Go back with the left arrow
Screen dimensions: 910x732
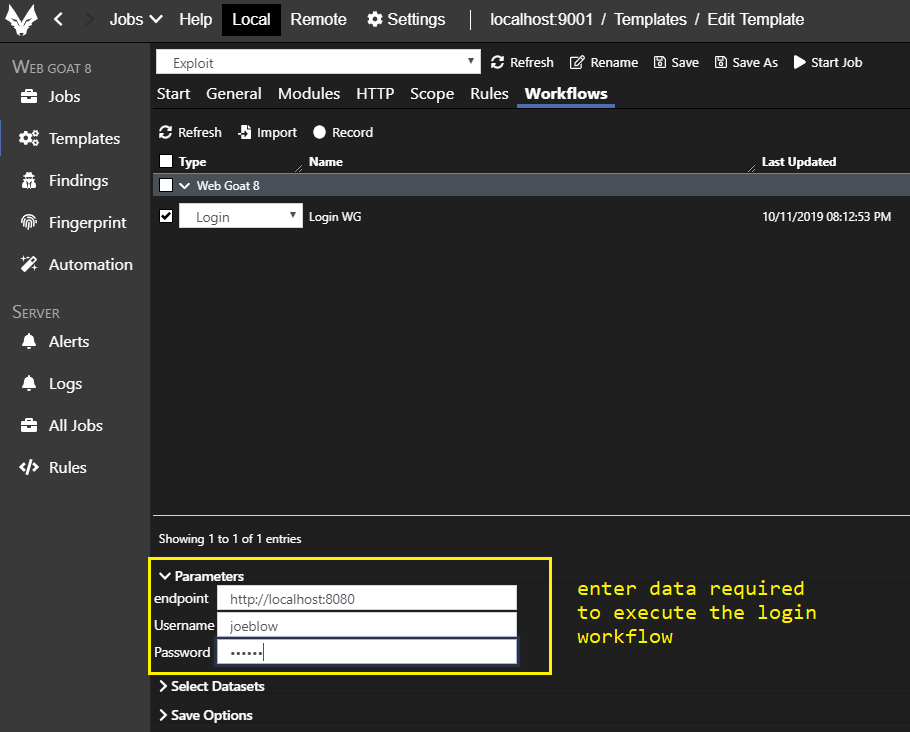(x=58, y=19)
